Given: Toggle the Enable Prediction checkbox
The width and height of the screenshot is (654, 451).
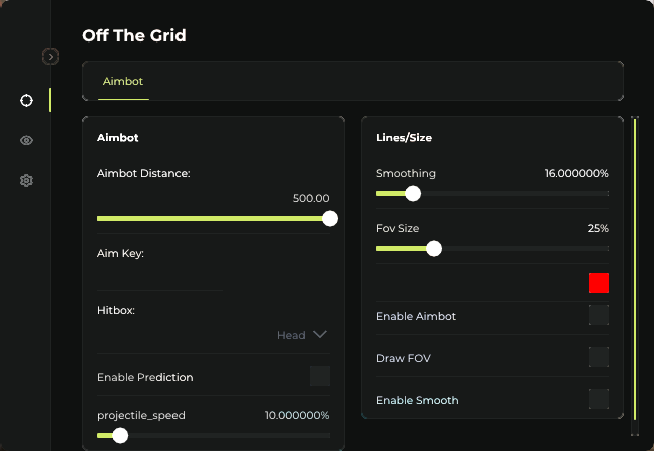Looking at the screenshot, I should point(320,376).
